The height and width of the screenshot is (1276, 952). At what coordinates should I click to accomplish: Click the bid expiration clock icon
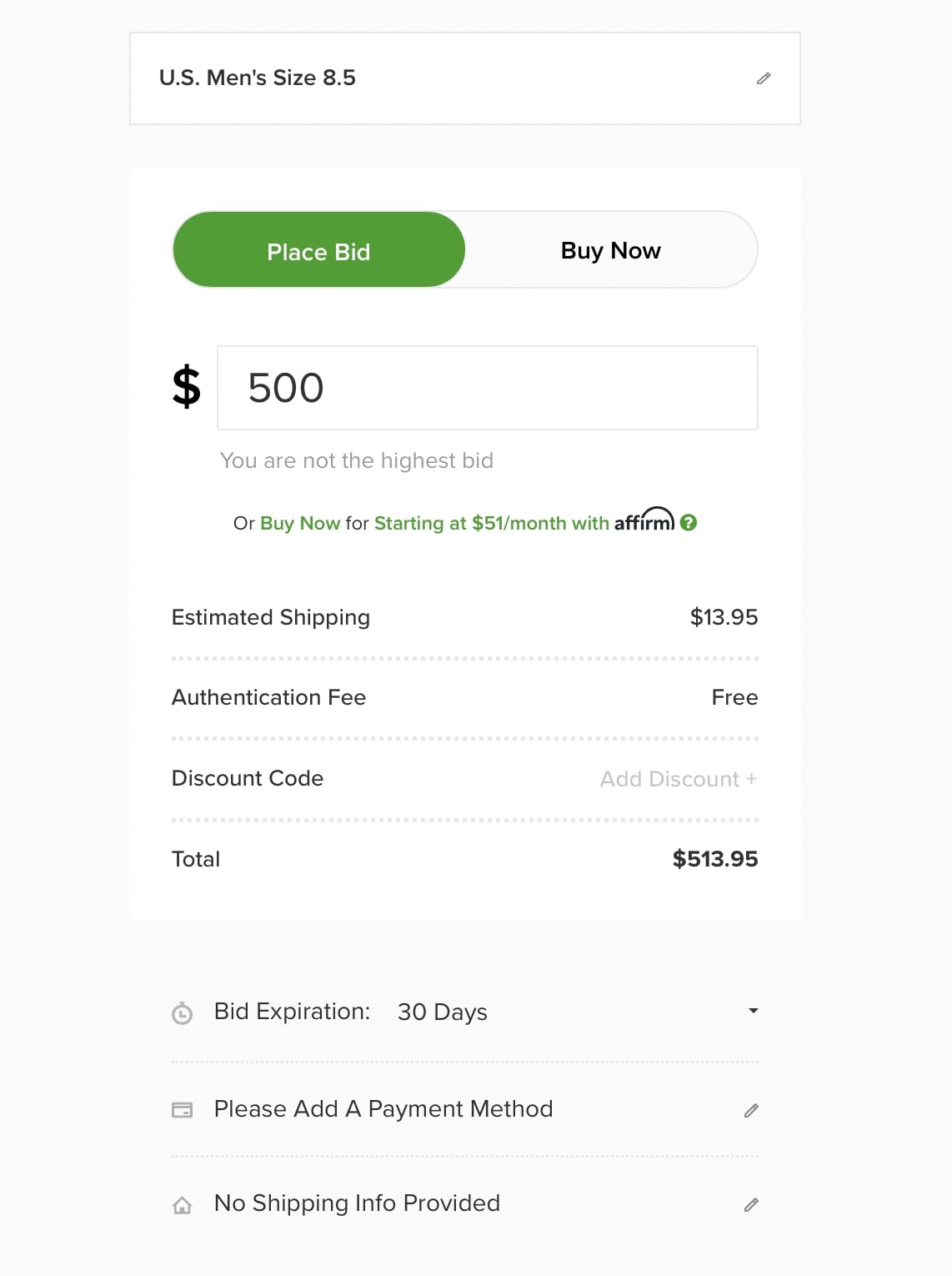pyautogui.click(x=182, y=1013)
